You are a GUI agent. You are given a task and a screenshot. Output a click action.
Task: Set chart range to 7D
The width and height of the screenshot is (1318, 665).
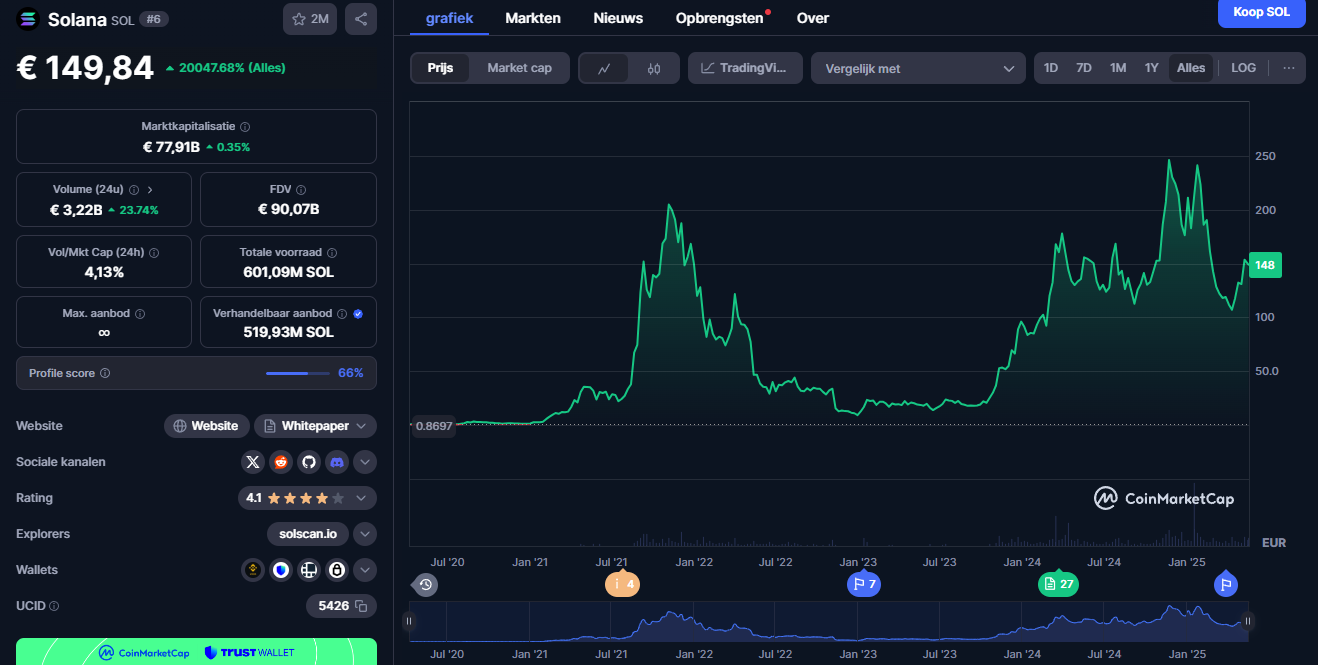pos(1084,68)
